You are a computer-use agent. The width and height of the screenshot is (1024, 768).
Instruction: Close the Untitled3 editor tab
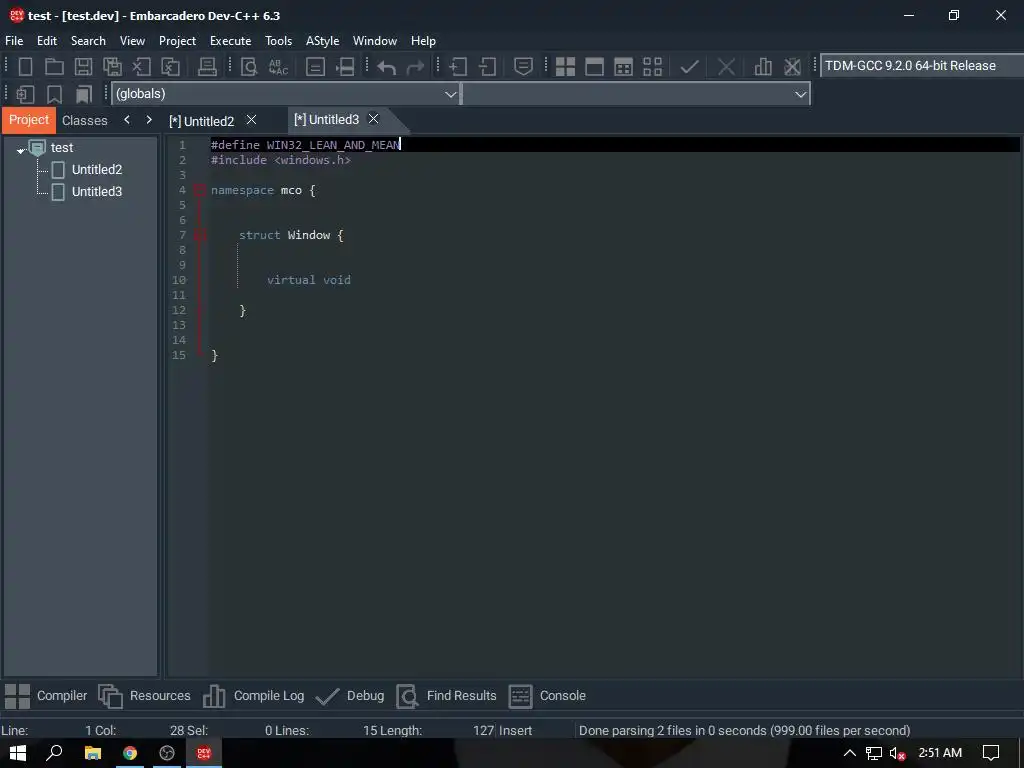pos(374,119)
